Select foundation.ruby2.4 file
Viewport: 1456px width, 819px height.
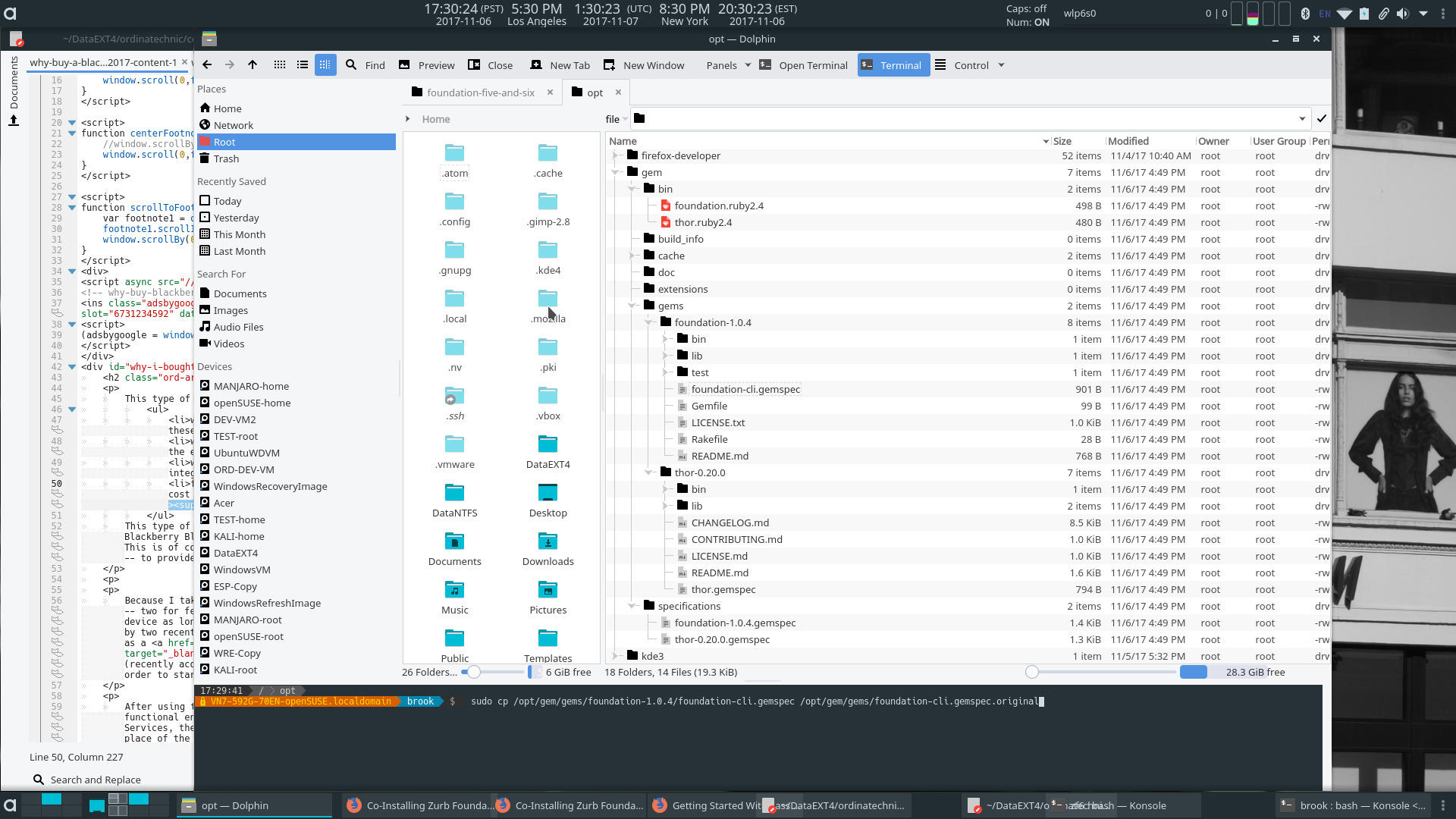(719, 206)
